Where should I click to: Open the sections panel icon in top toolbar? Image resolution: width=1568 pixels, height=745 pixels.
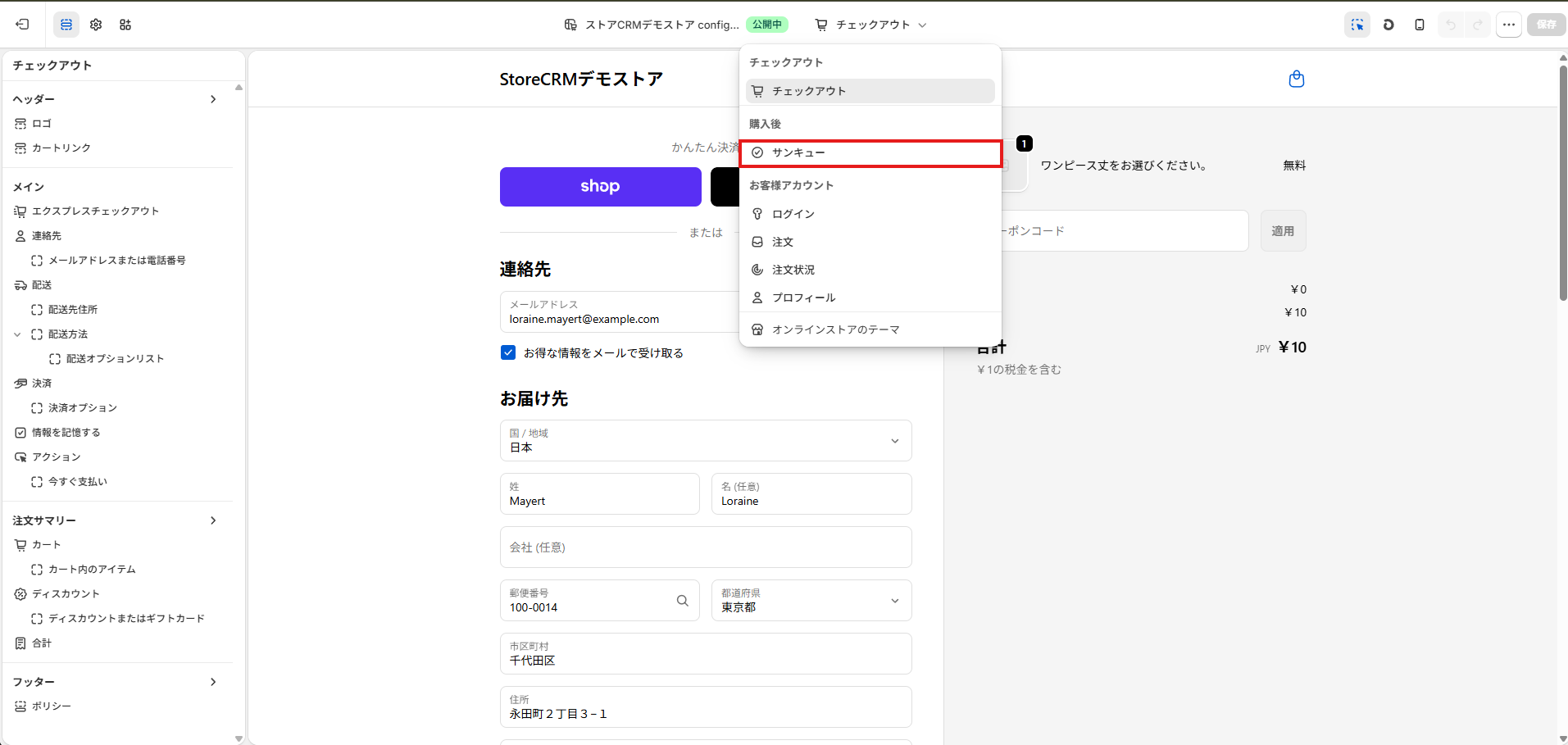(66, 25)
